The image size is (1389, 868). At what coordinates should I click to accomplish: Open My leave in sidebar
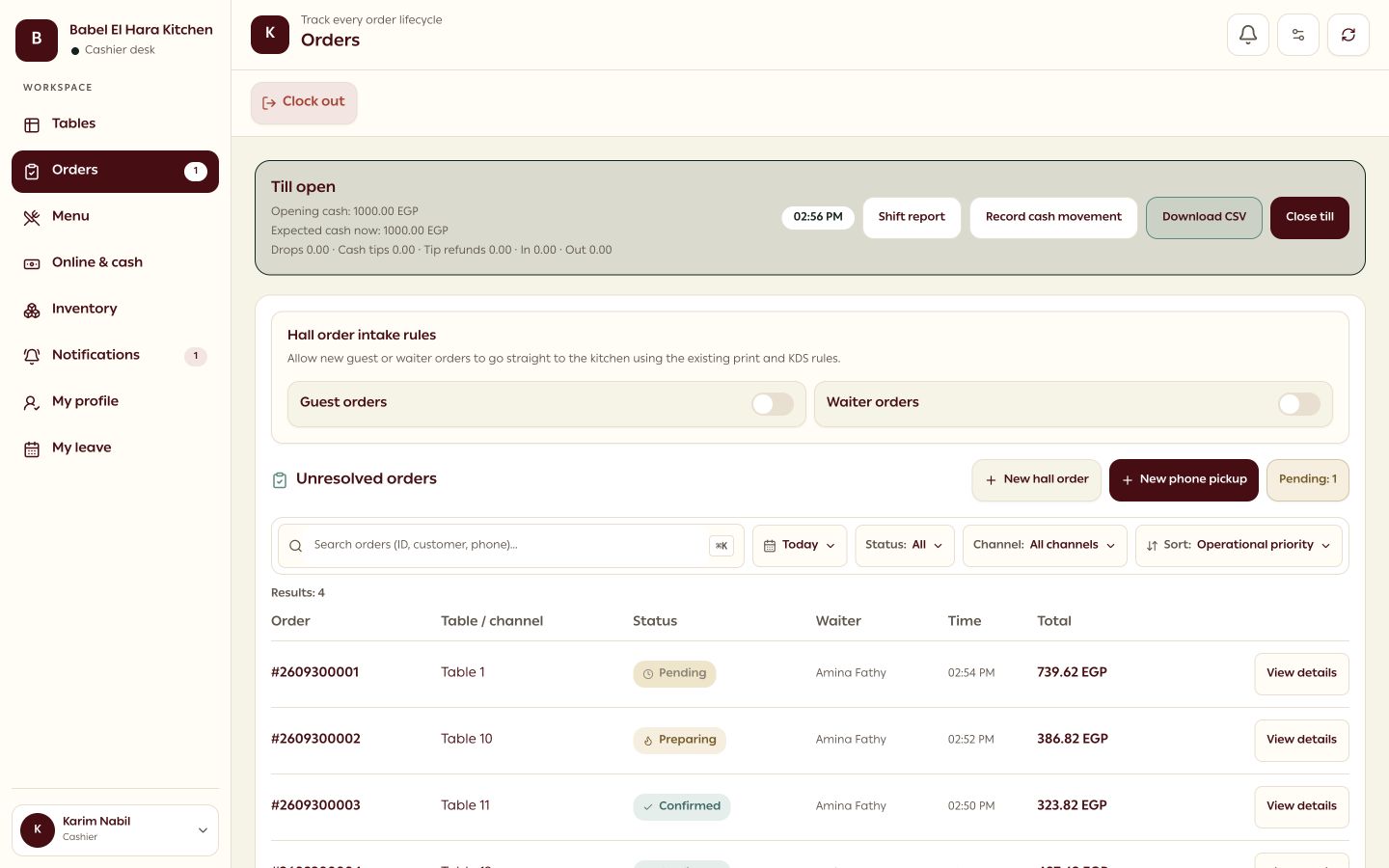115,448
